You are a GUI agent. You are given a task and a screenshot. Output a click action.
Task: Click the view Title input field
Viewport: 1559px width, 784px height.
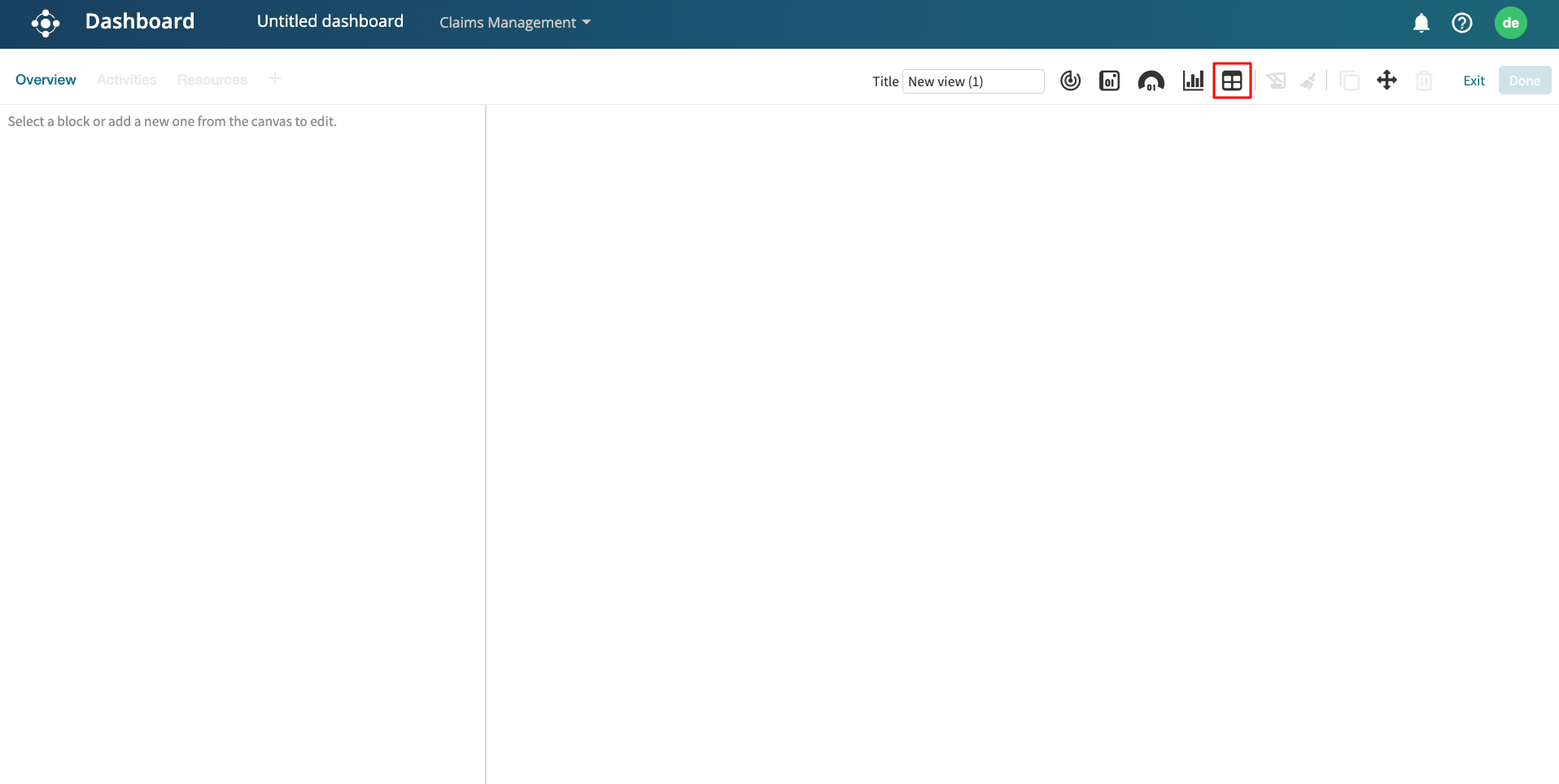(973, 81)
